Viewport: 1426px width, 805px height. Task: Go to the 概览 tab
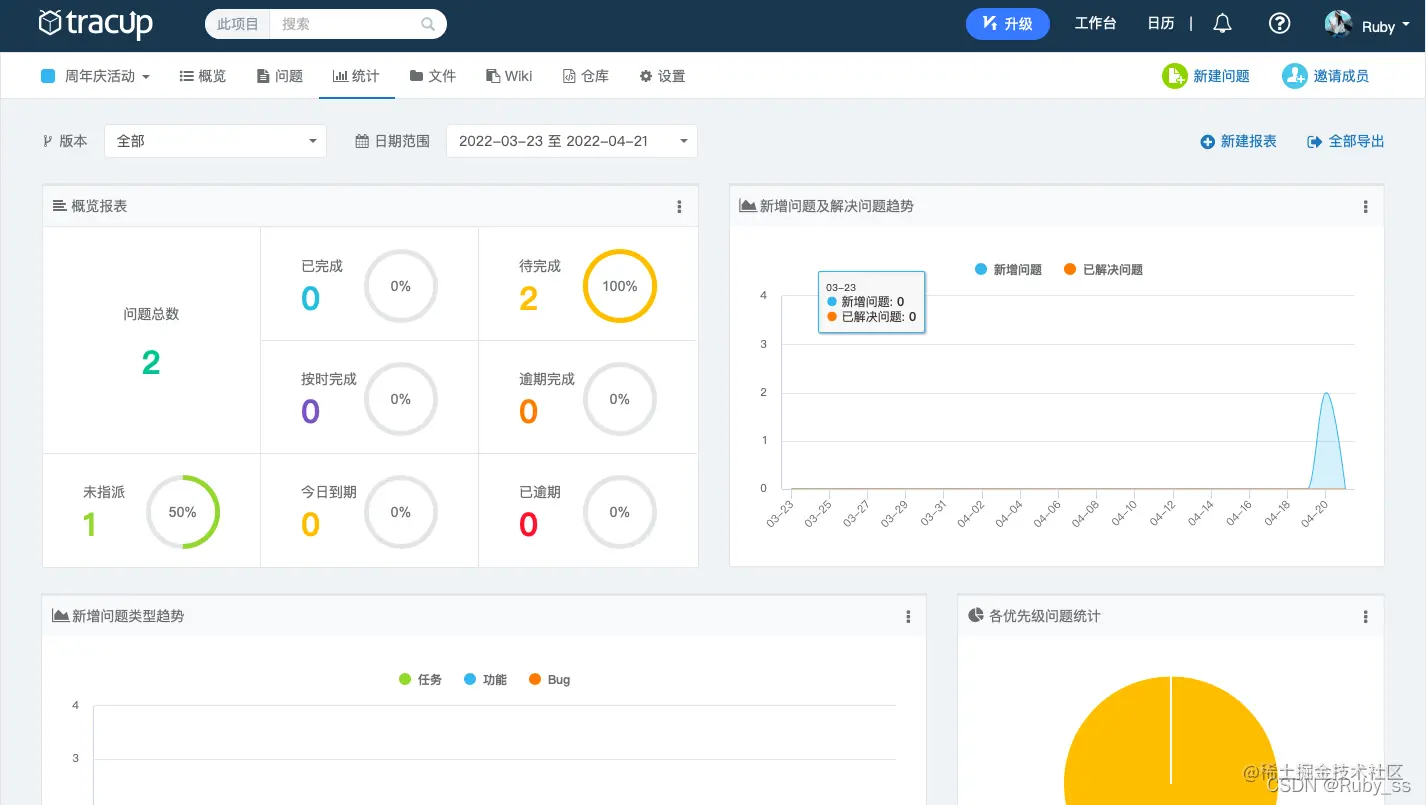pos(203,76)
